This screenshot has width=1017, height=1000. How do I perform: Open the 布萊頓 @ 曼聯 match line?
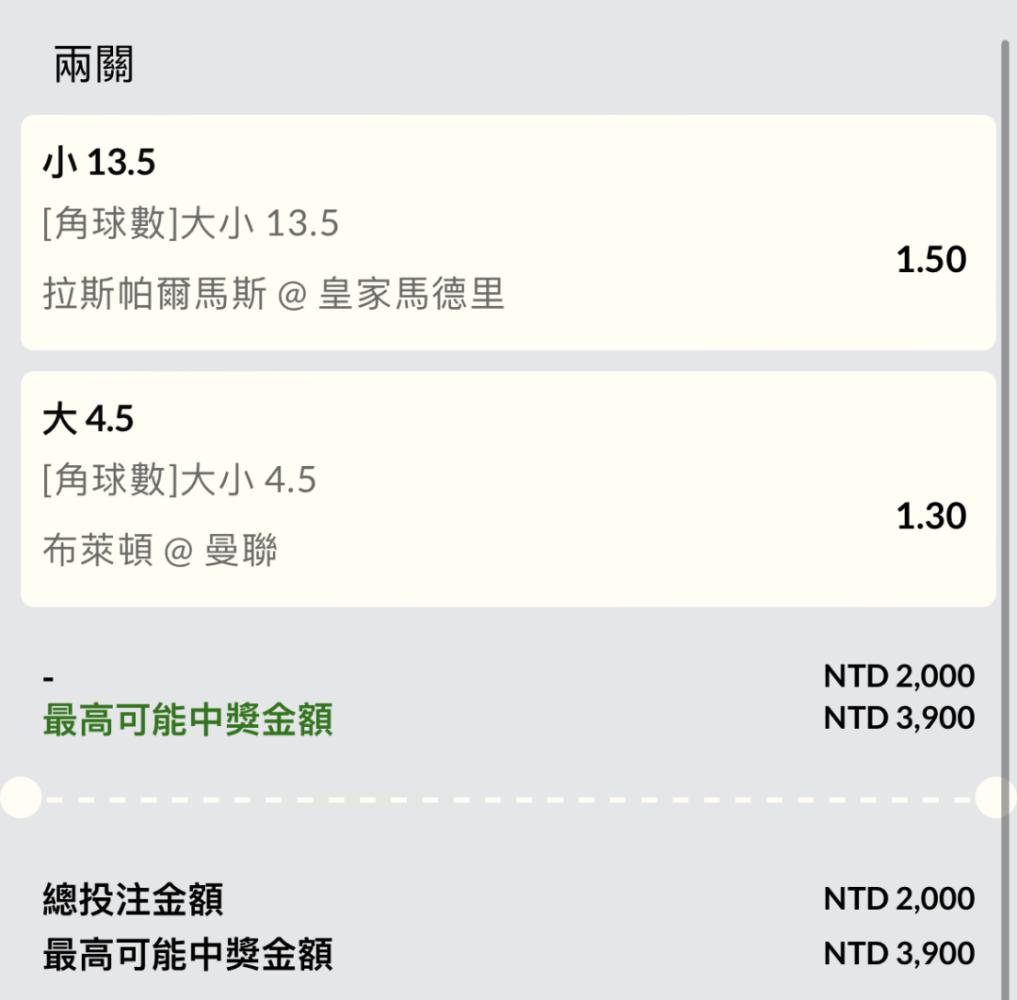160,550
